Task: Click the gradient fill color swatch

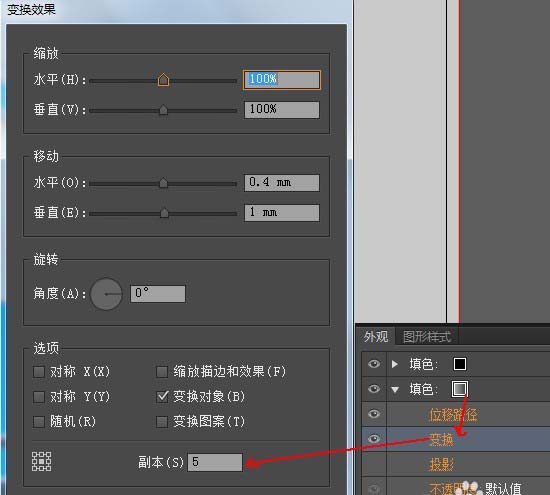Action: click(x=460, y=389)
